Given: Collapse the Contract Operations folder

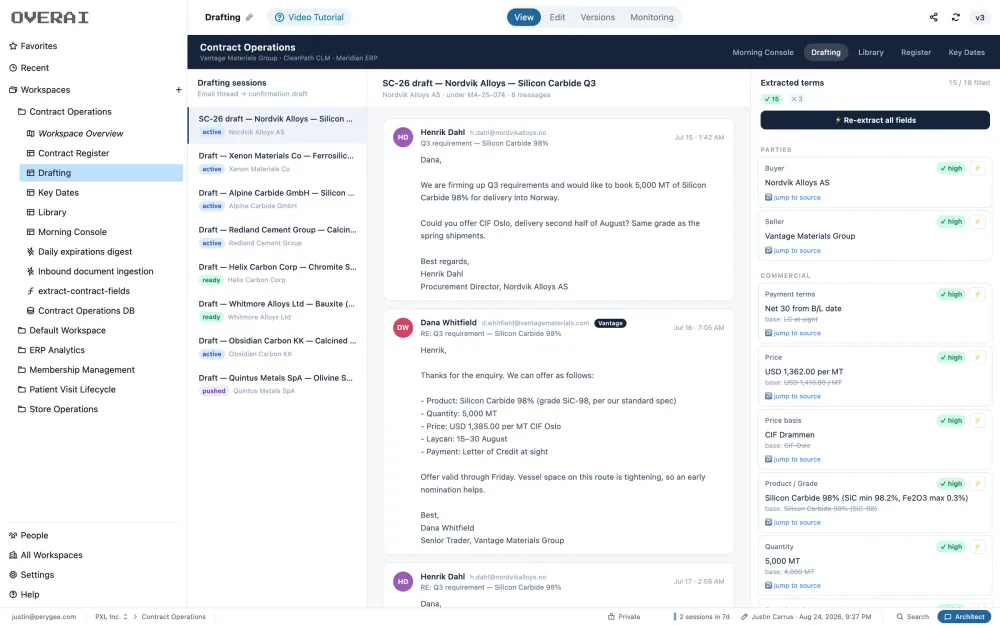Looking at the screenshot, I should pos(70,112).
